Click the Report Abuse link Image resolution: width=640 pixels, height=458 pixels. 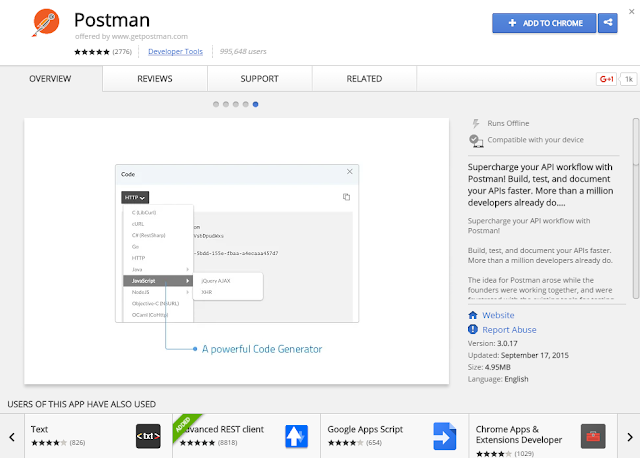pos(509,329)
